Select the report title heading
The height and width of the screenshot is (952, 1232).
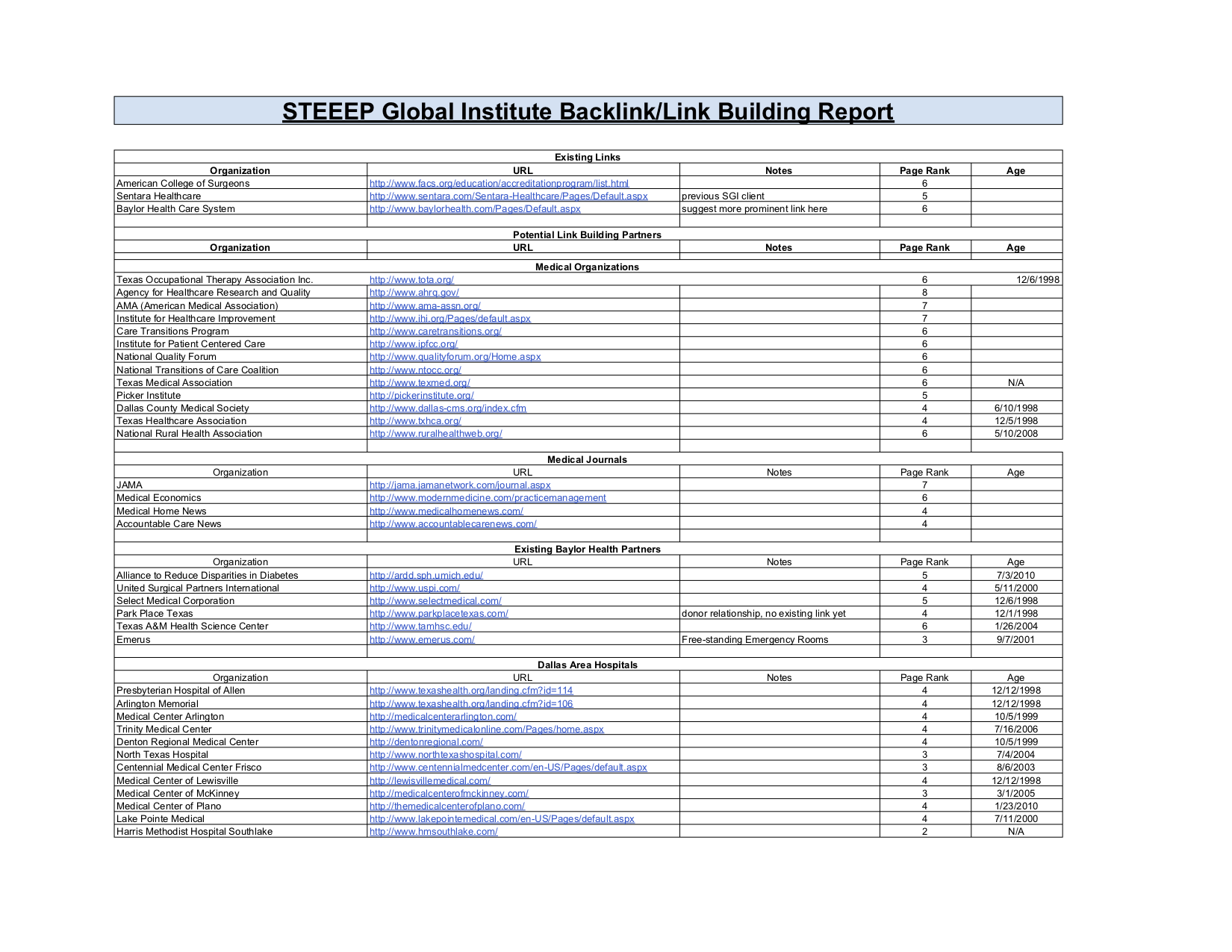pyautogui.click(x=588, y=111)
